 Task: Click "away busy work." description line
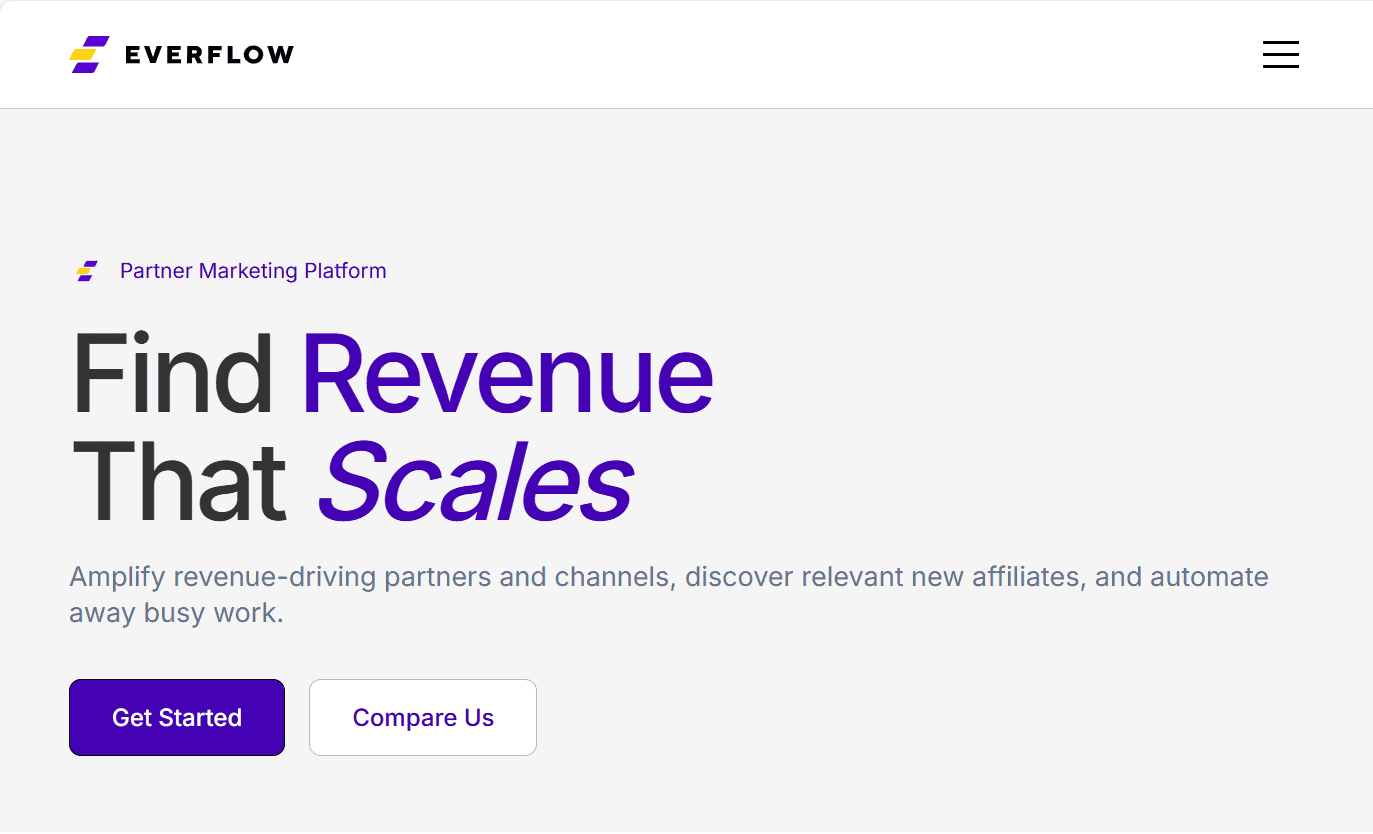(x=176, y=613)
